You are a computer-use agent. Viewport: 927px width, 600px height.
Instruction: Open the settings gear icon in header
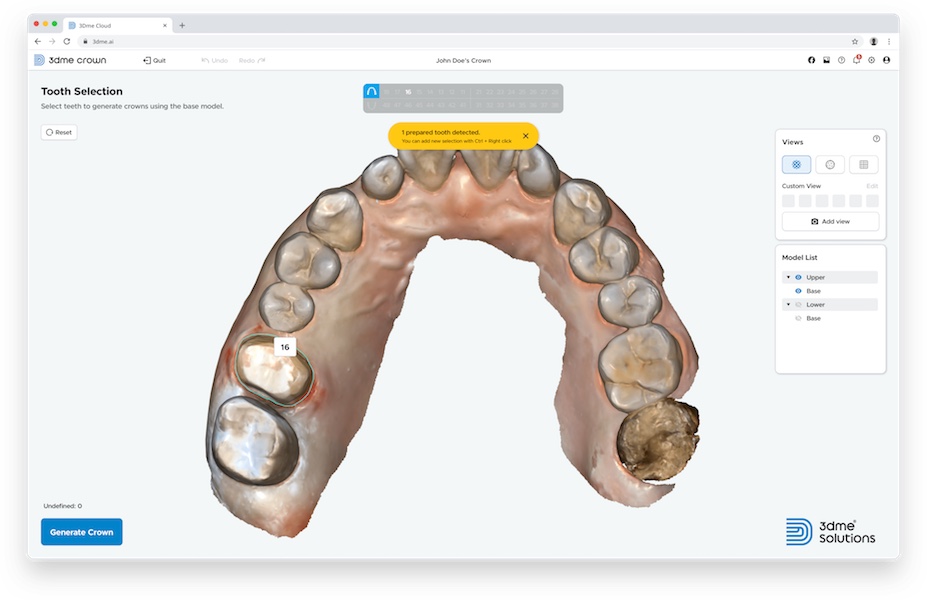pyautogui.click(x=871, y=60)
